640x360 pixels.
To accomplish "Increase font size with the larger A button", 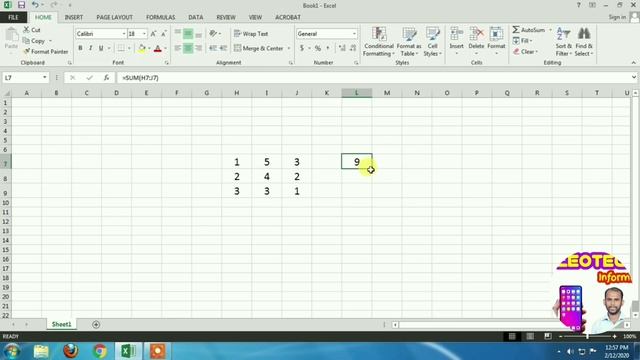I will [x=153, y=34].
